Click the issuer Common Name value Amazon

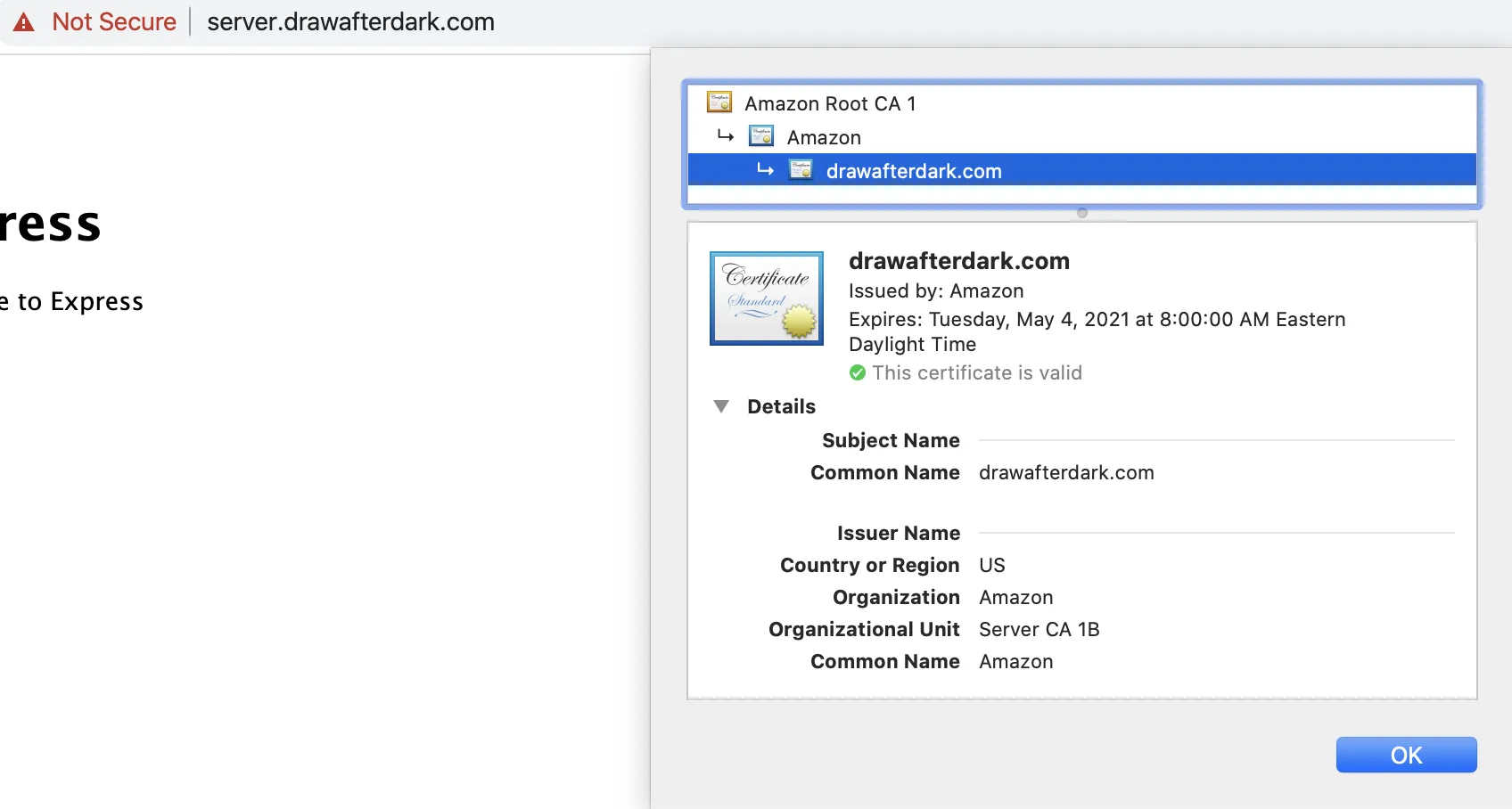(x=1016, y=661)
